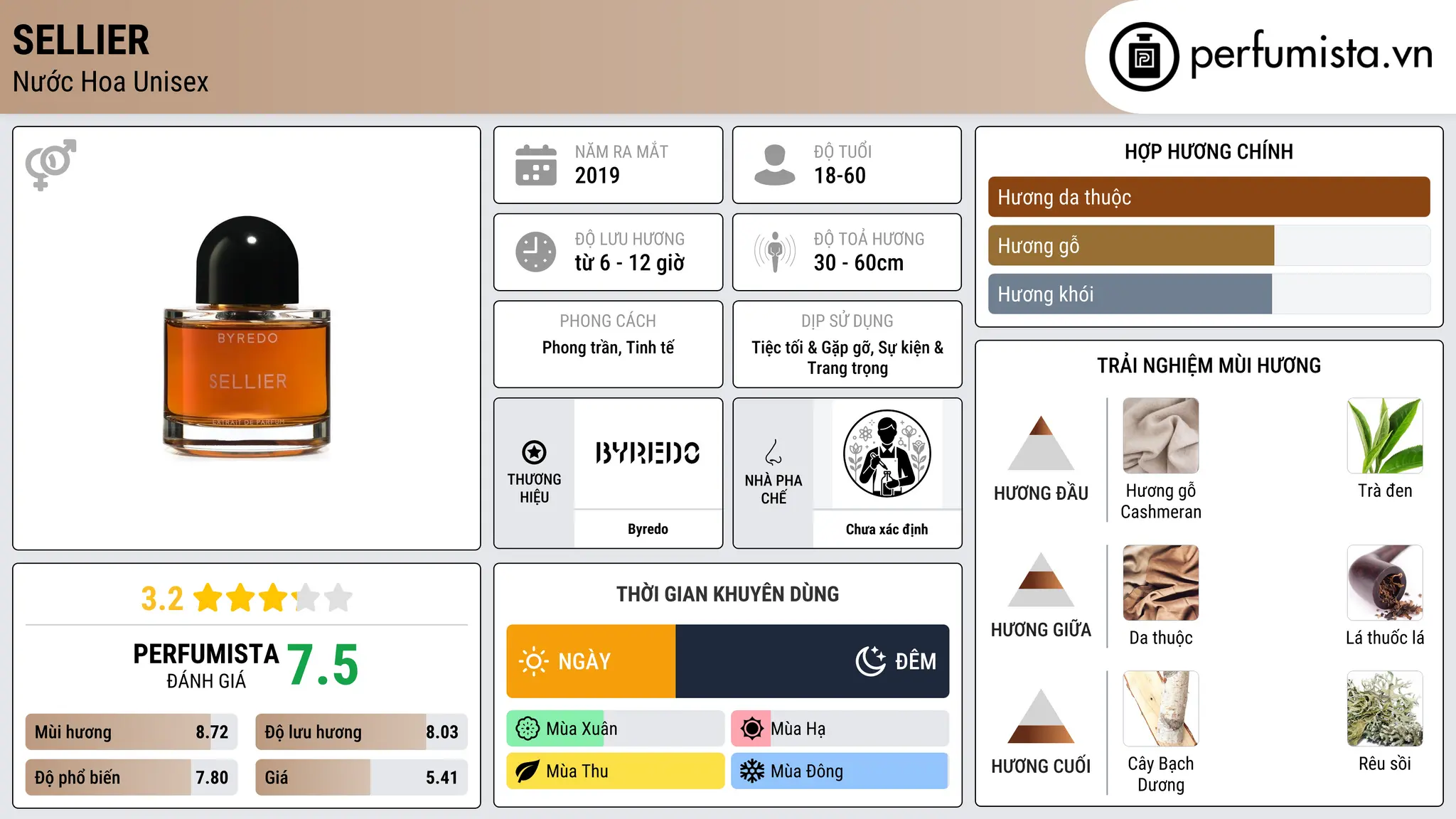Click the Hương gỗ accord bar
Viewport: 1456px width, 819px height.
pyautogui.click(x=1209, y=246)
